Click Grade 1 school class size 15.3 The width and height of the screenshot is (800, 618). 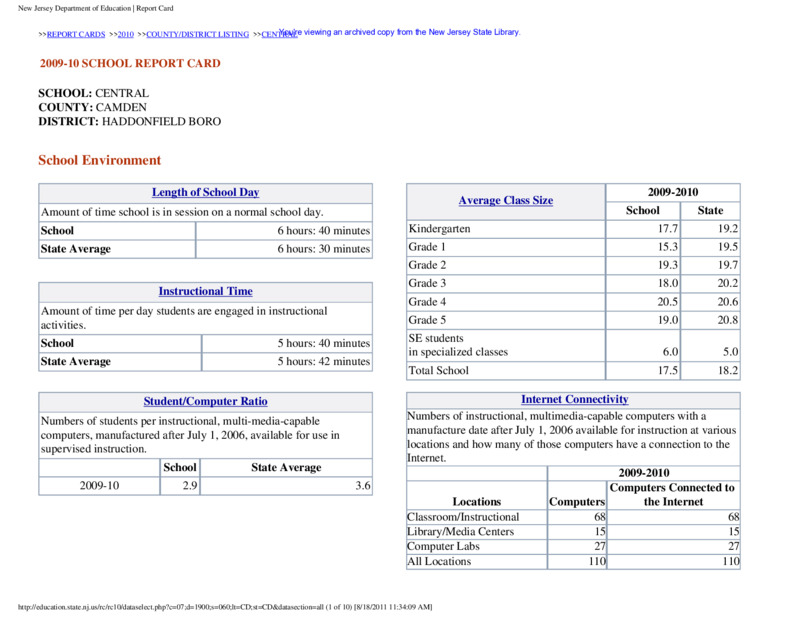(x=667, y=247)
